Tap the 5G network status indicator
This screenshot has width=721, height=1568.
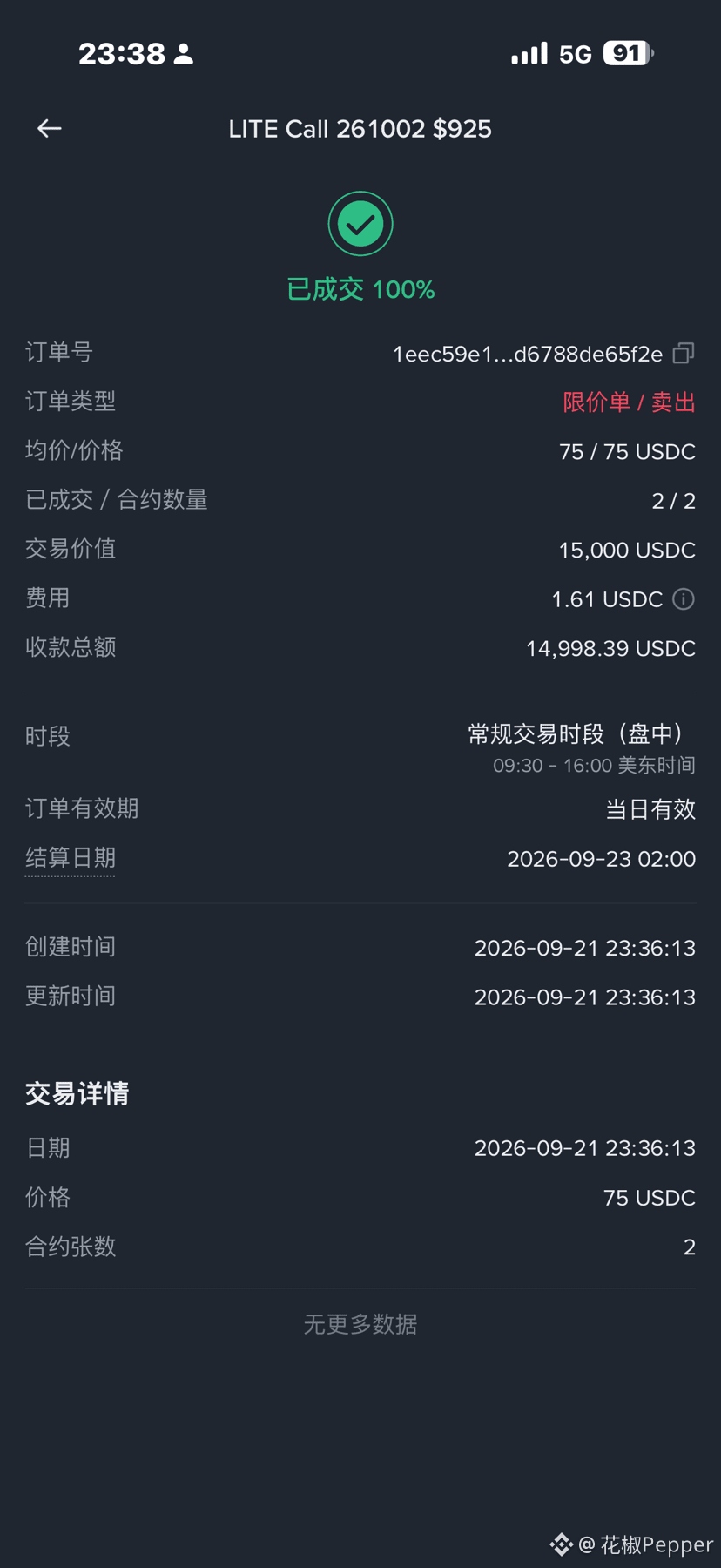coord(576,55)
